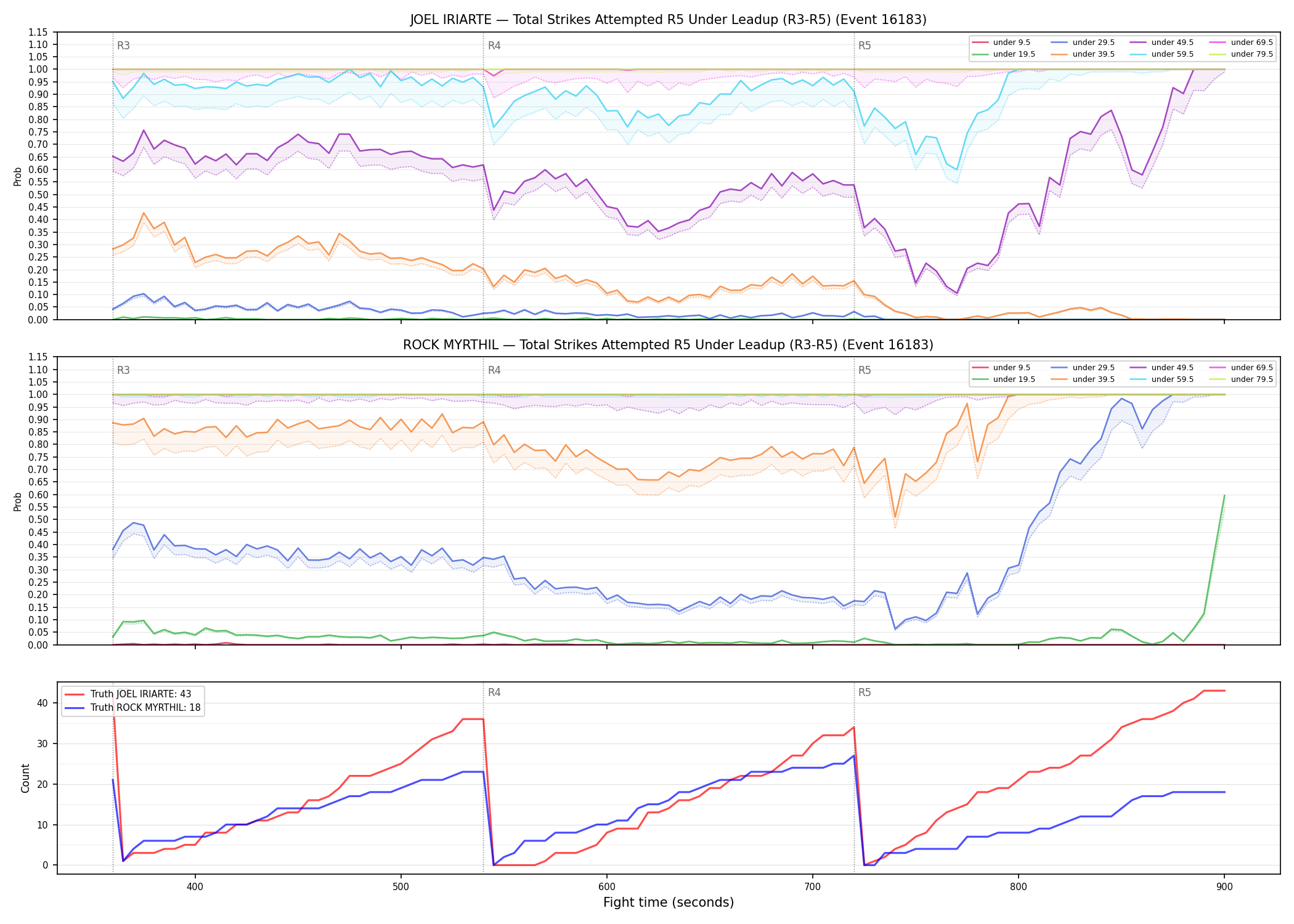
Task: Select 'under 29.5' in the Rock Myrthil legend
Action: 1083,368
